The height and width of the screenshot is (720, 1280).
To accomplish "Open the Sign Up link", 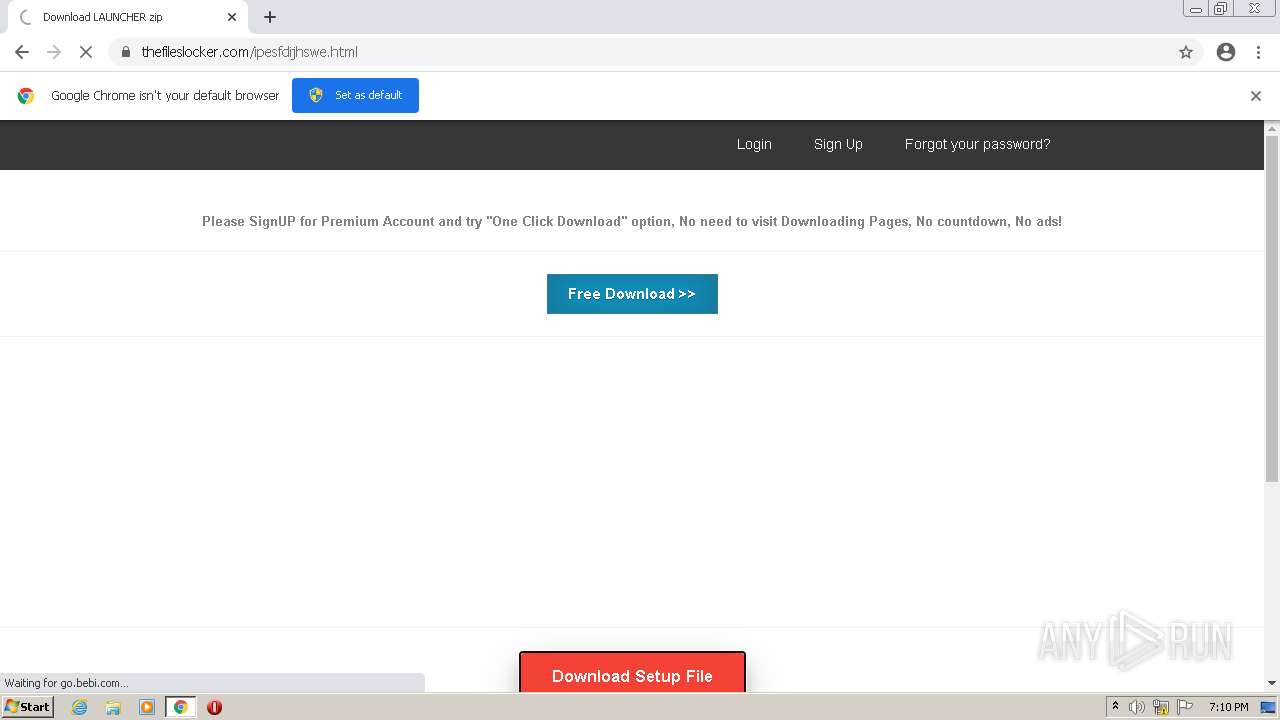I will click(x=838, y=144).
